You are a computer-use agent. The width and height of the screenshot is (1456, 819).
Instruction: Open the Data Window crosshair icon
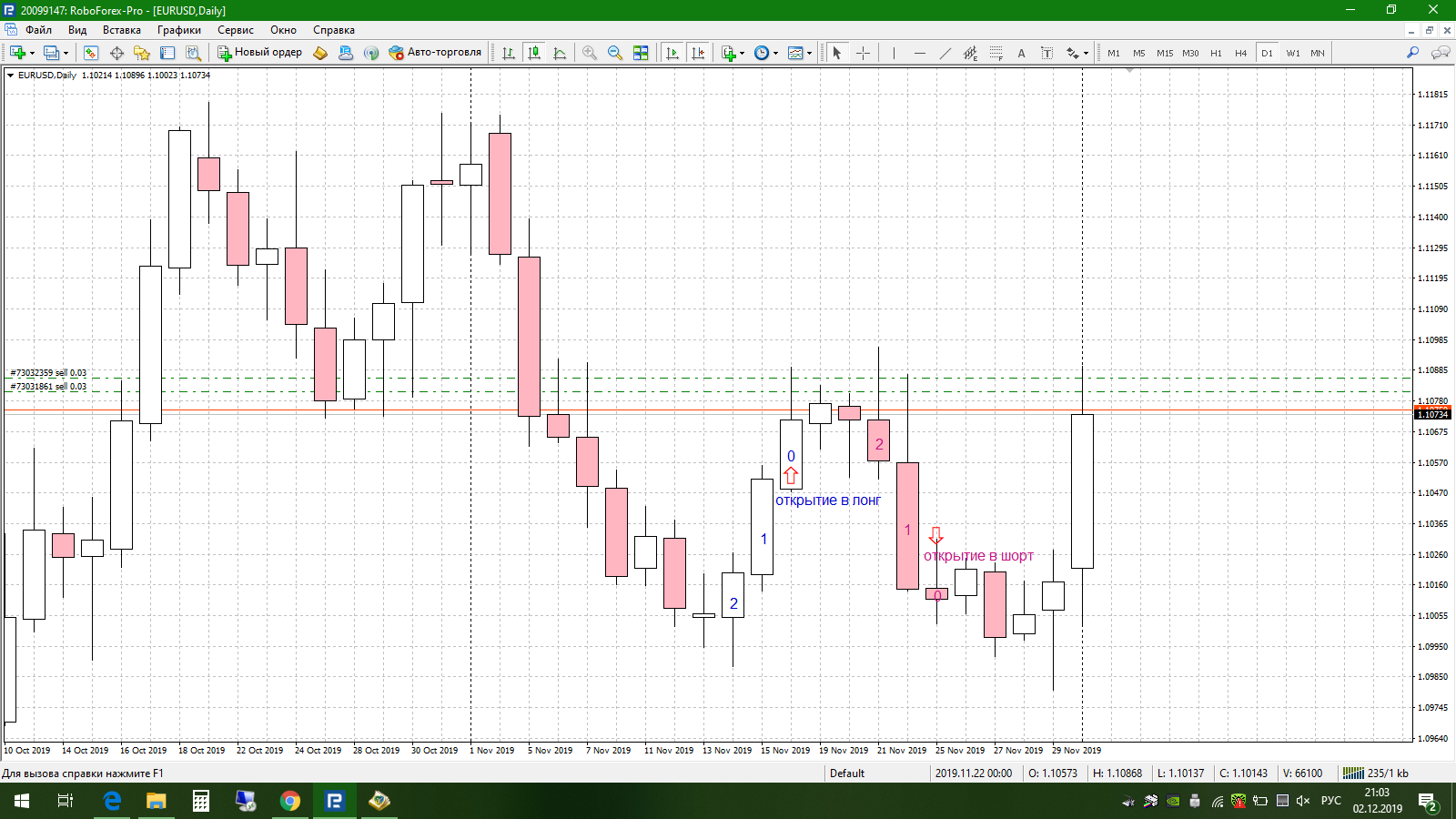116,53
